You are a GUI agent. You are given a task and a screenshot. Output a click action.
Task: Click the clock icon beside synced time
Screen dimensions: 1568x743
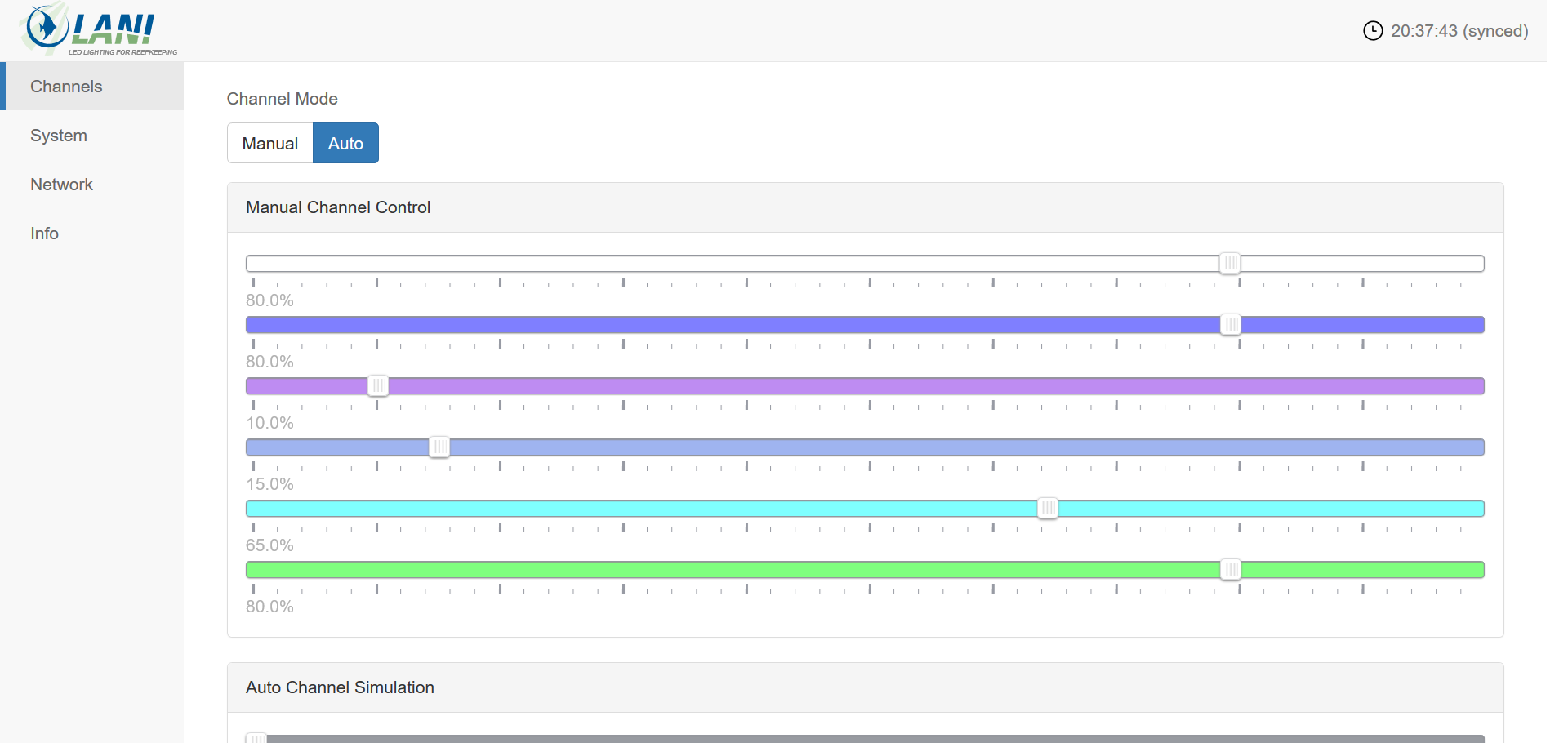click(x=1373, y=31)
